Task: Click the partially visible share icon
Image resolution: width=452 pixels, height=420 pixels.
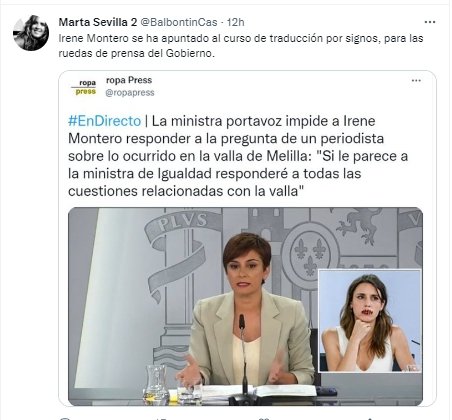Action: pyautogui.click(x=370, y=418)
